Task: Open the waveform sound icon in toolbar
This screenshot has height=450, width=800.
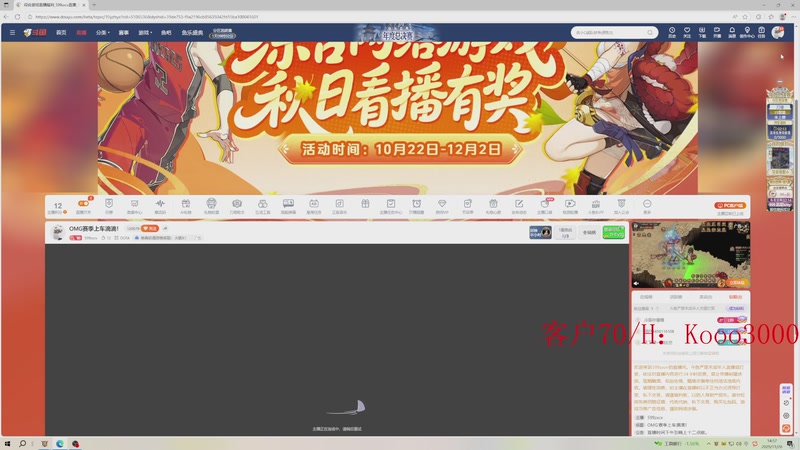Action: 160,206
